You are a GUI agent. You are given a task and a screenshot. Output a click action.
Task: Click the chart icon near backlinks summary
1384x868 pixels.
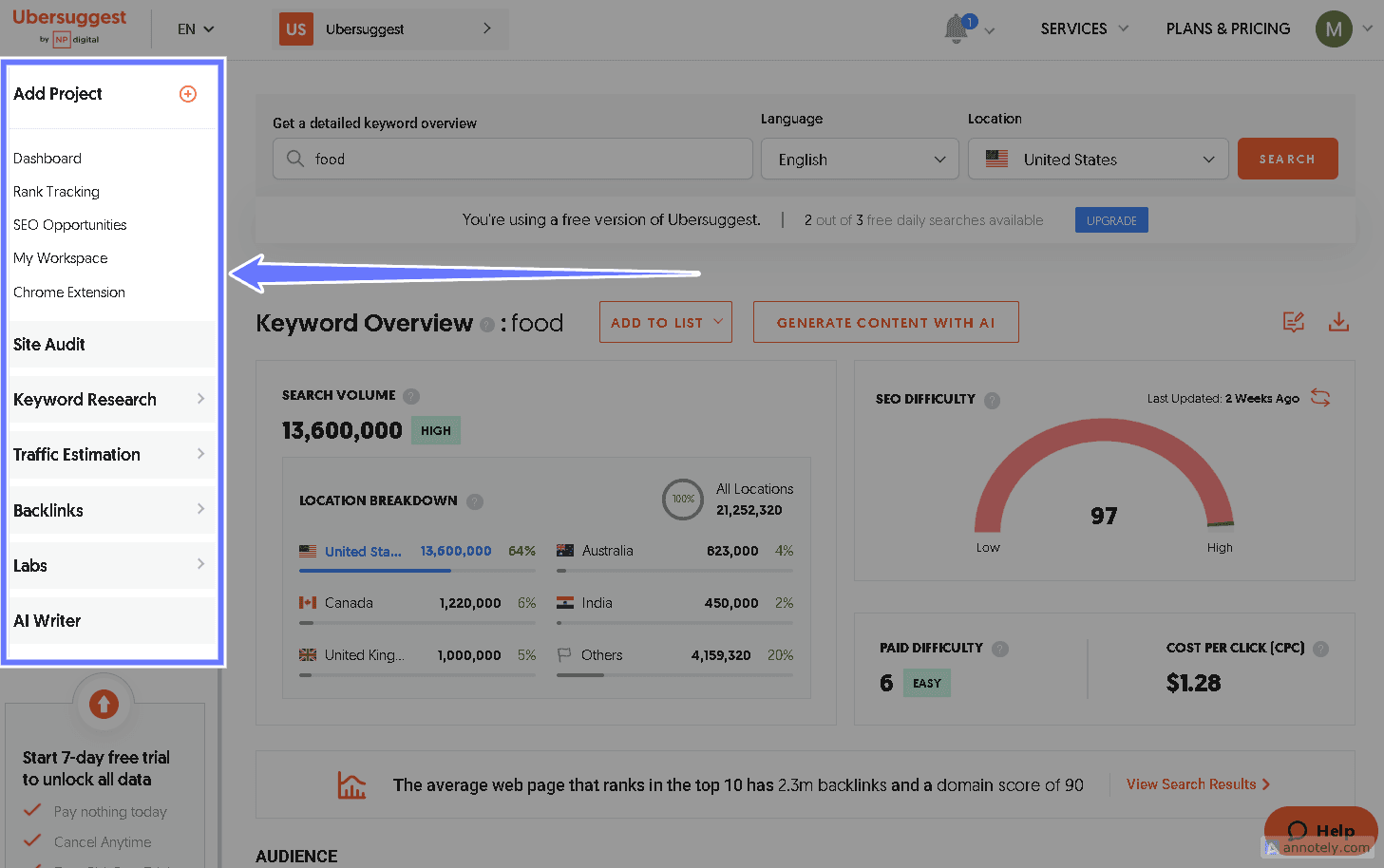pyautogui.click(x=351, y=784)
